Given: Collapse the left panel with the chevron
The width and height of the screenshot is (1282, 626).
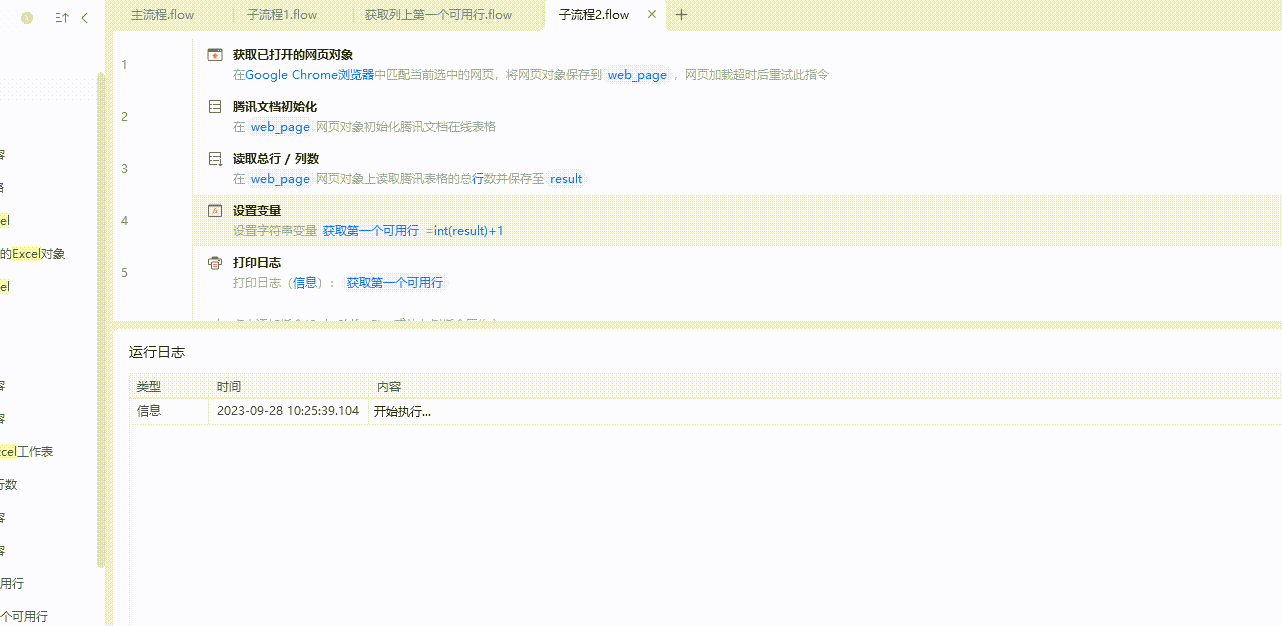Looking at the screenshot, I should (85, 18).
